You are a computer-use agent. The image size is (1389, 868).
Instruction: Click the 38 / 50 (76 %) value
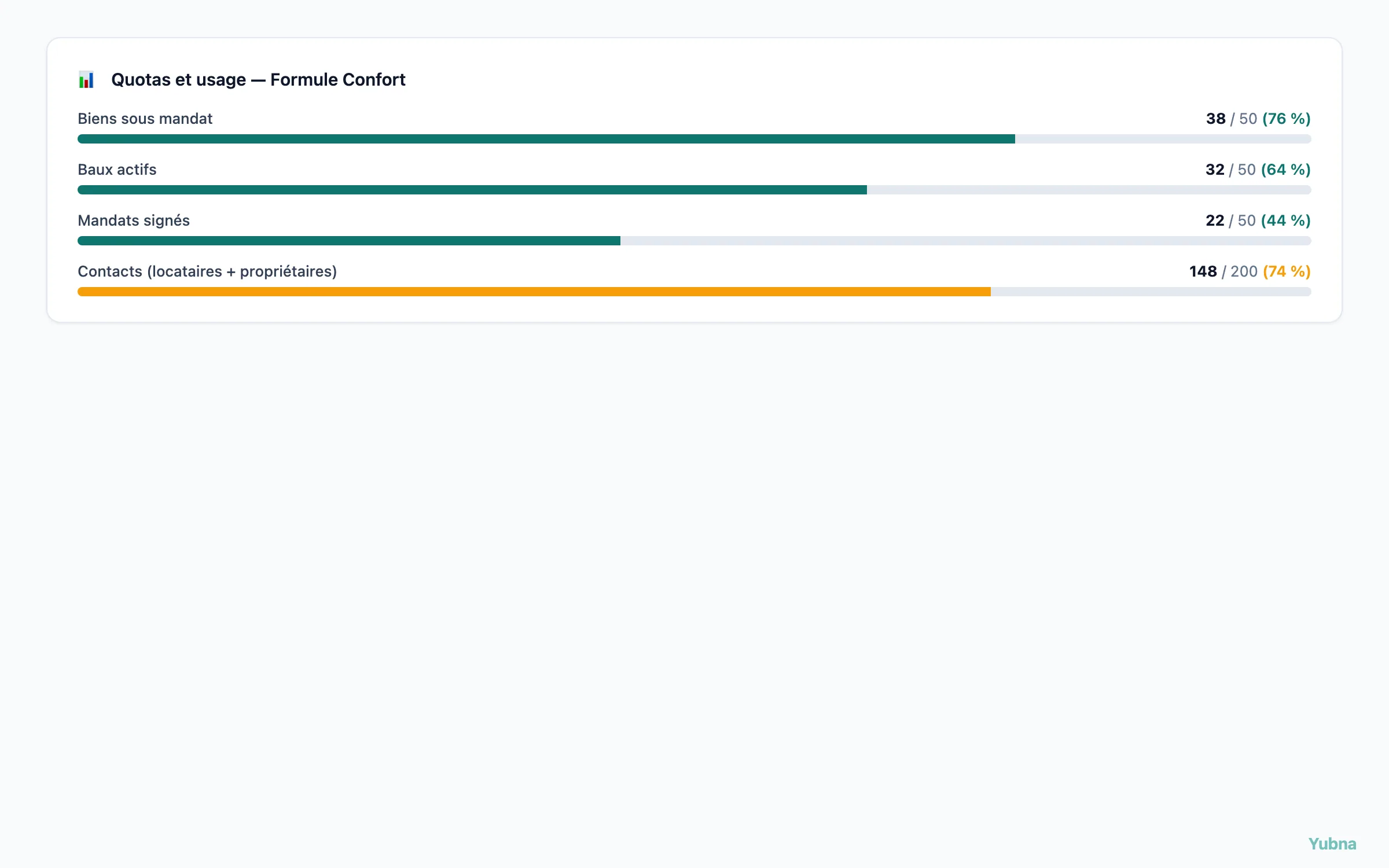(x=1258, y=119)
